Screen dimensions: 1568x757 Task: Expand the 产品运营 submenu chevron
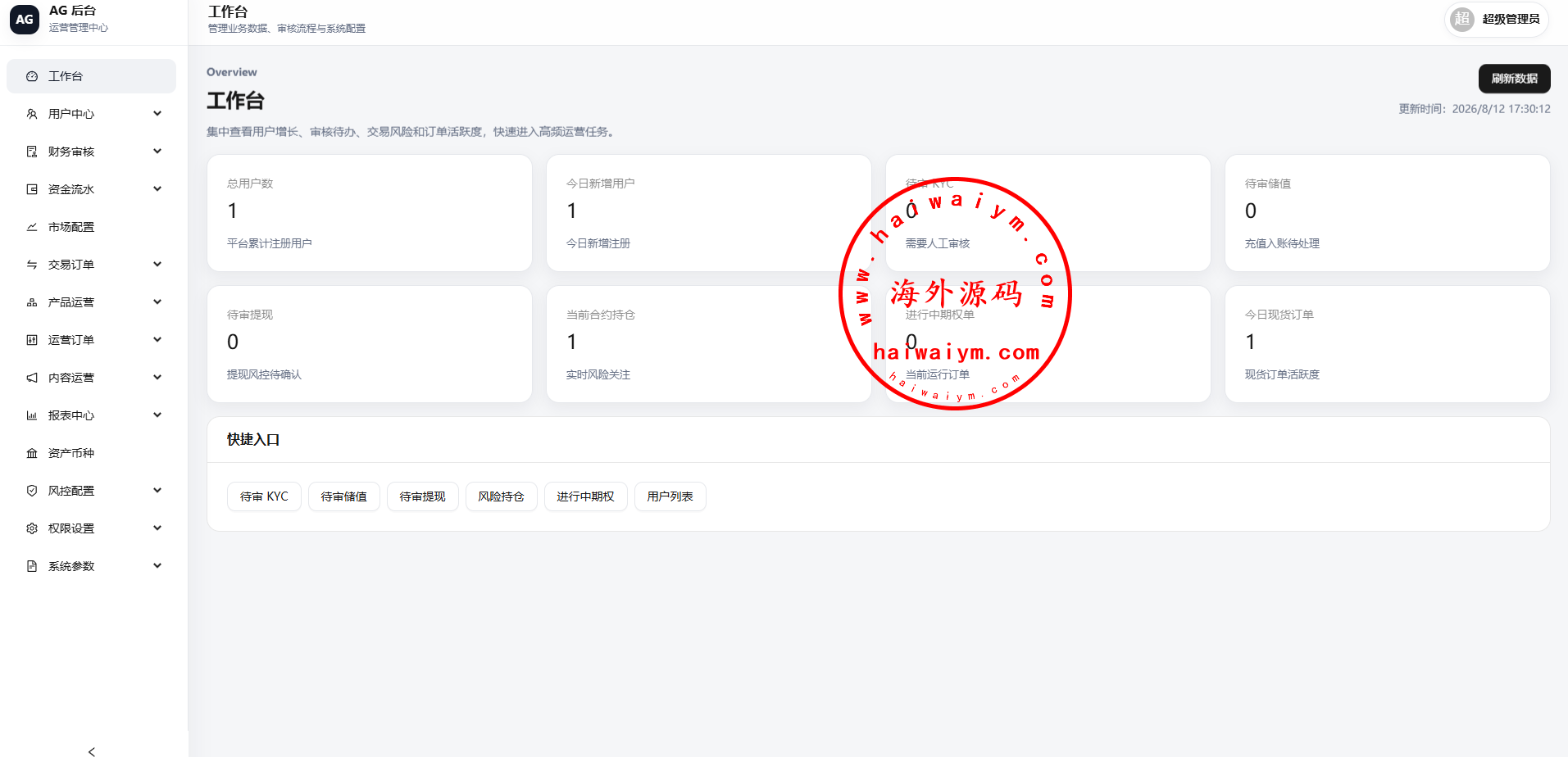(157, 302)
